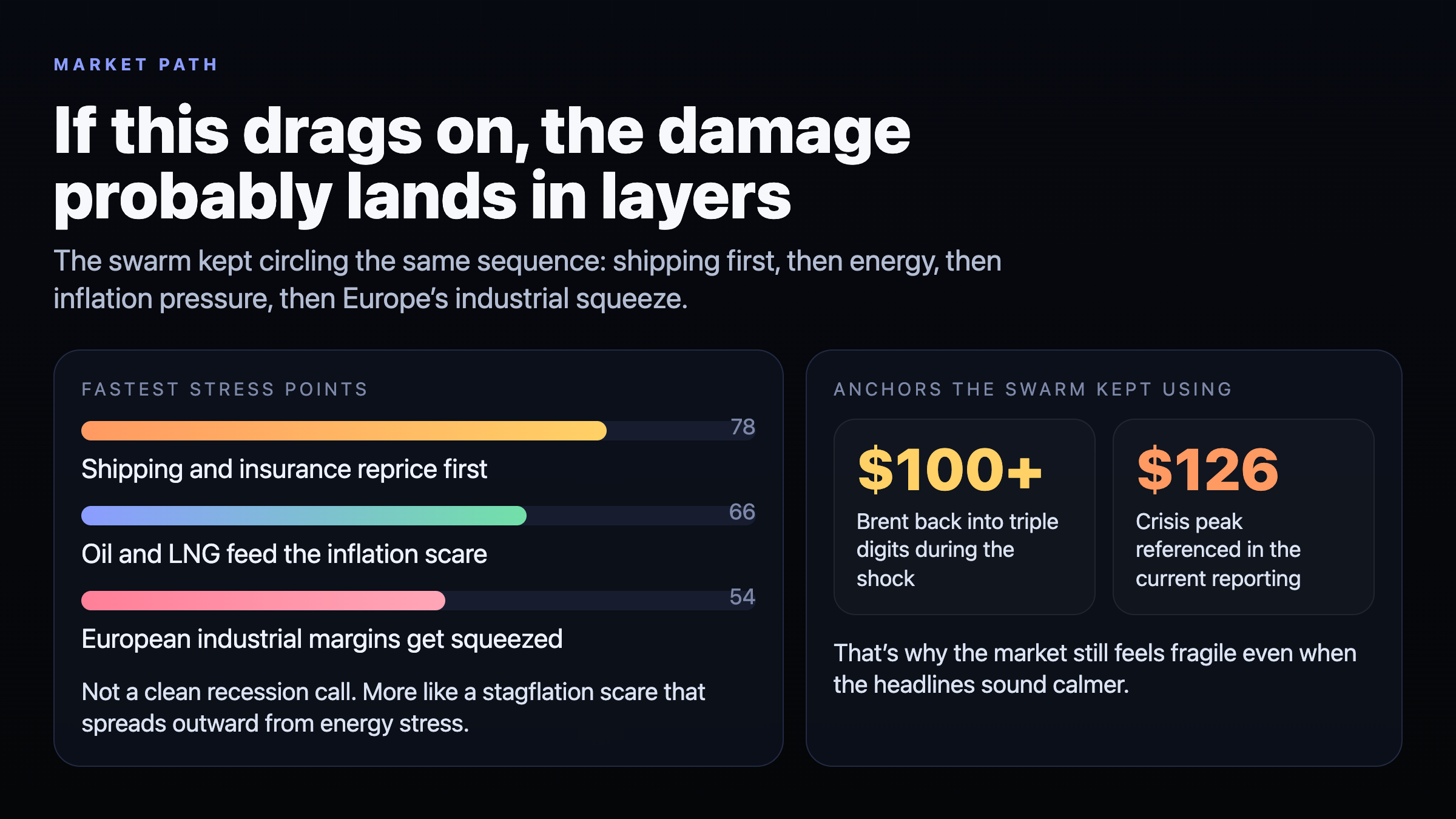The image size is (1456, 819).
Task: Click the orange shipping and insurance progress bar
Action: (343, 431)
